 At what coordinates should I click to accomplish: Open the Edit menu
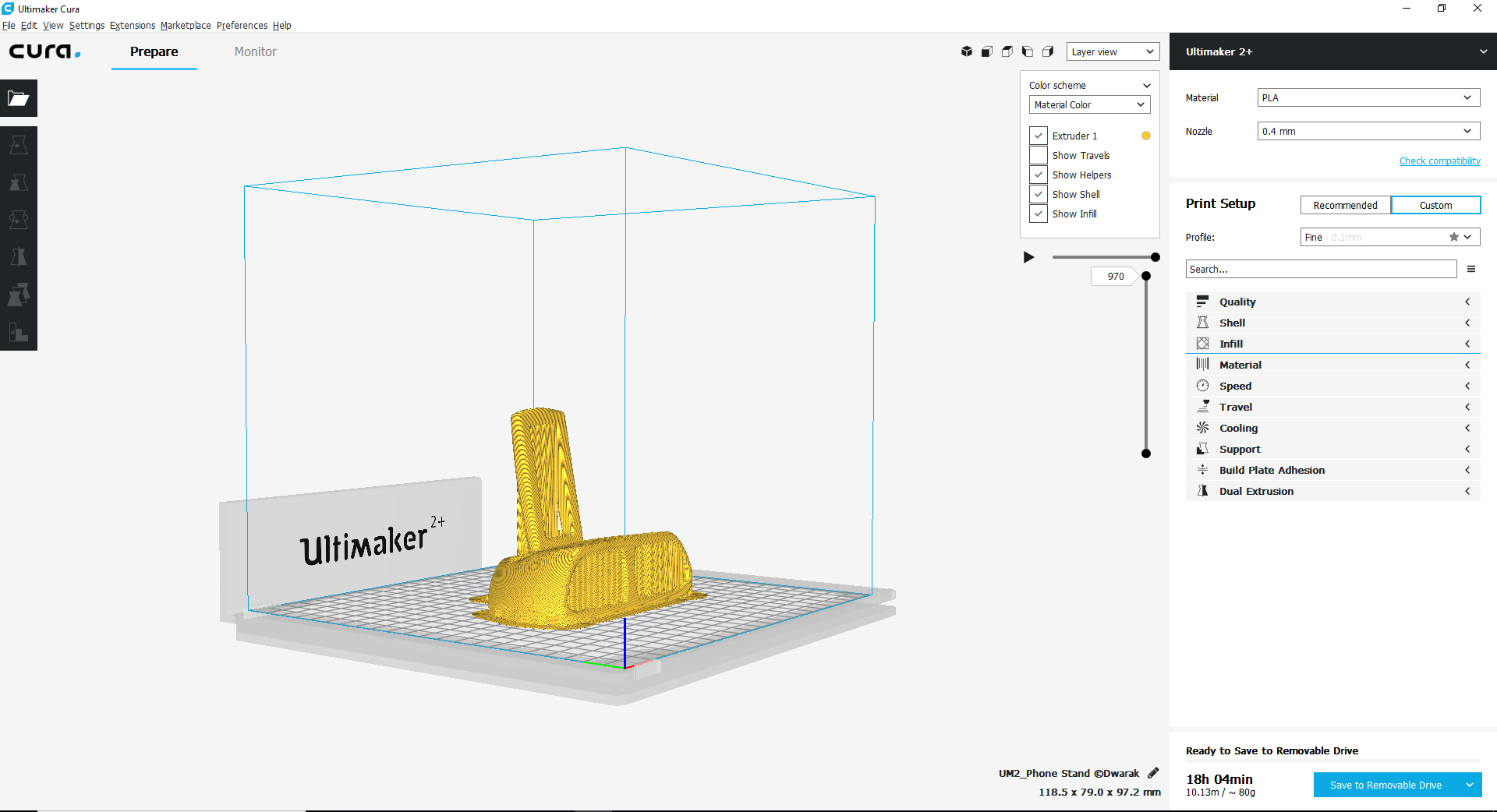(29, 26)
